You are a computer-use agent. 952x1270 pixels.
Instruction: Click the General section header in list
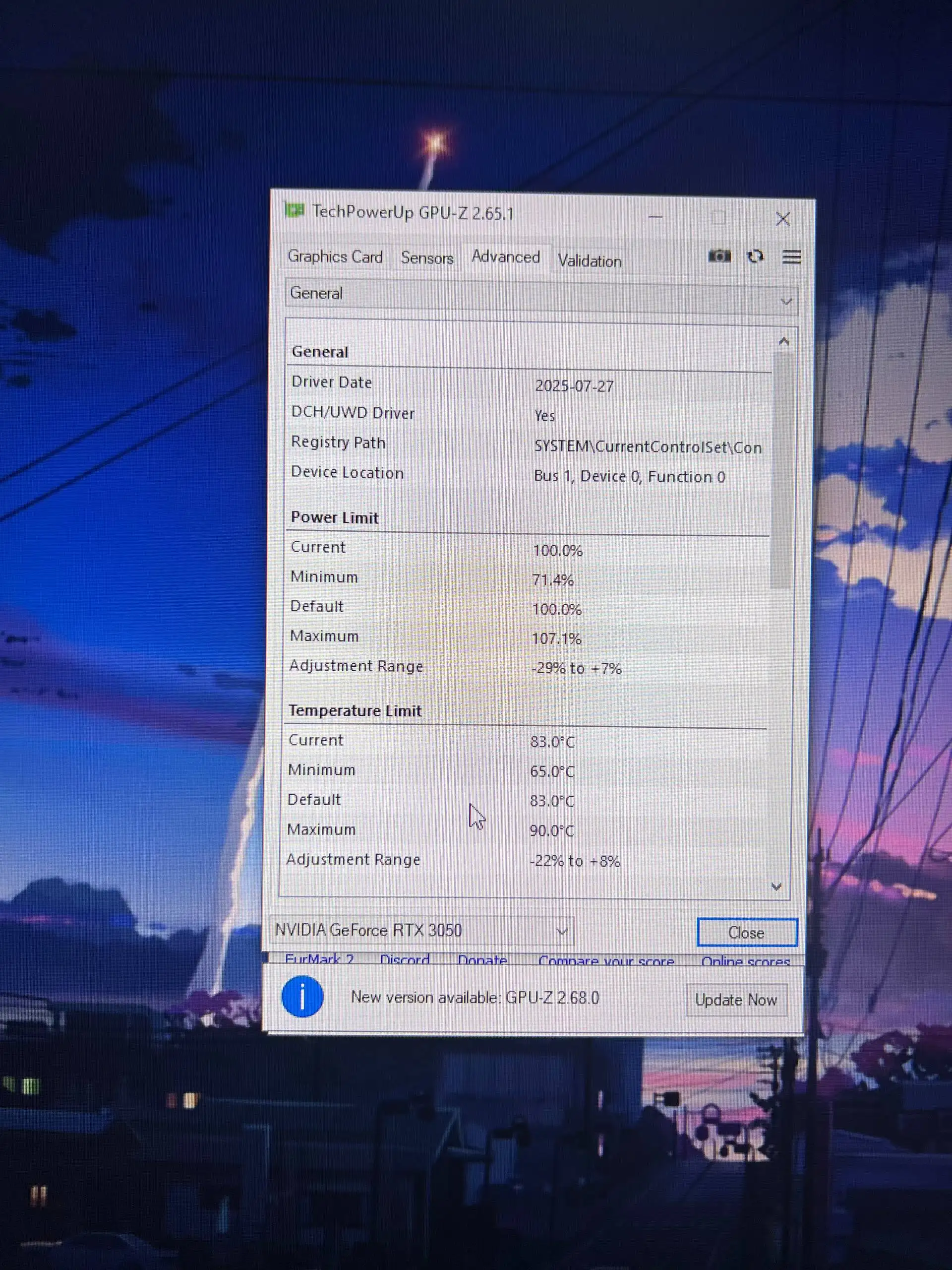click(320, 351)
